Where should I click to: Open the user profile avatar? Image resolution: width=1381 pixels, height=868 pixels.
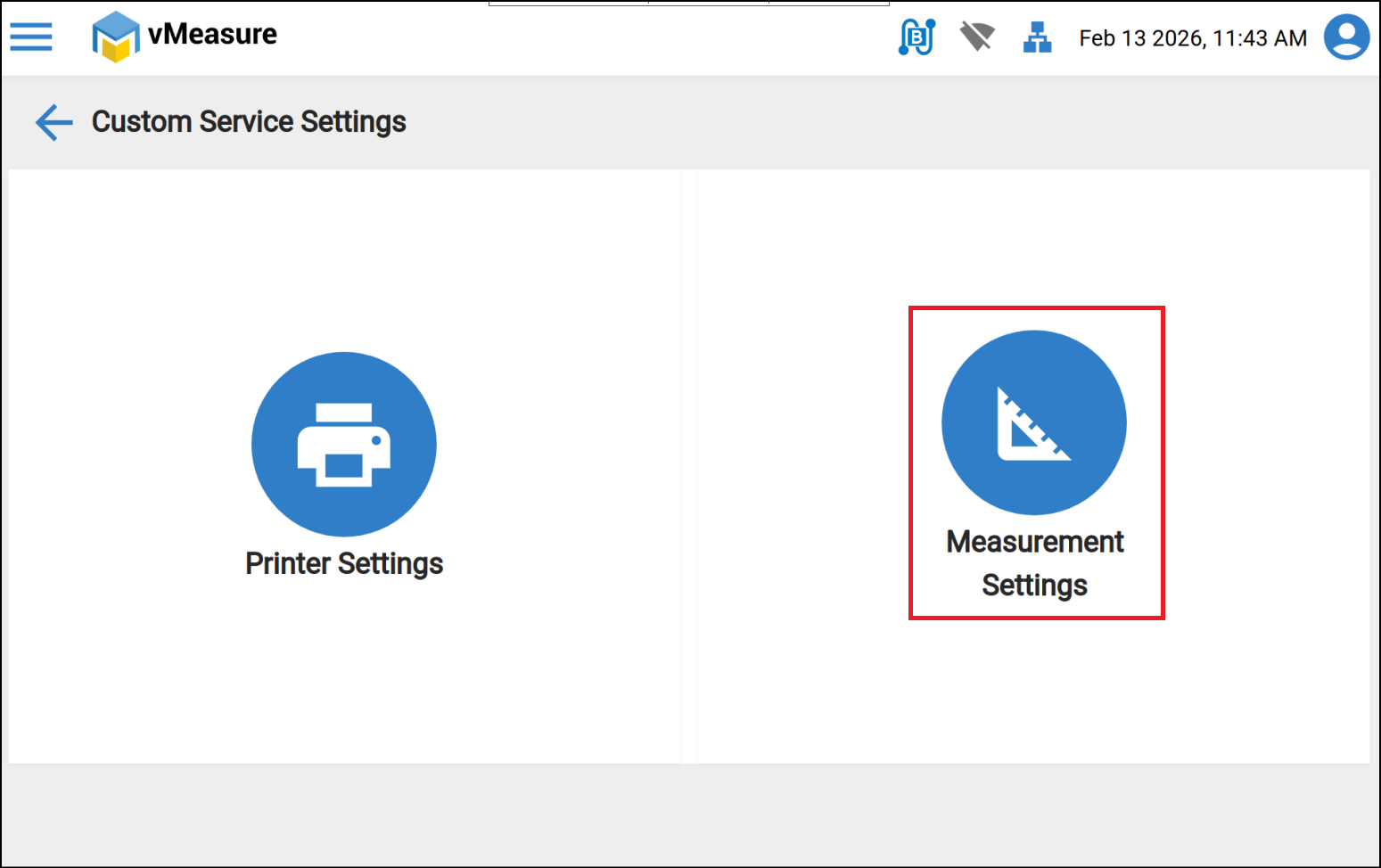pyautogui.click(x=1346, y=37)
